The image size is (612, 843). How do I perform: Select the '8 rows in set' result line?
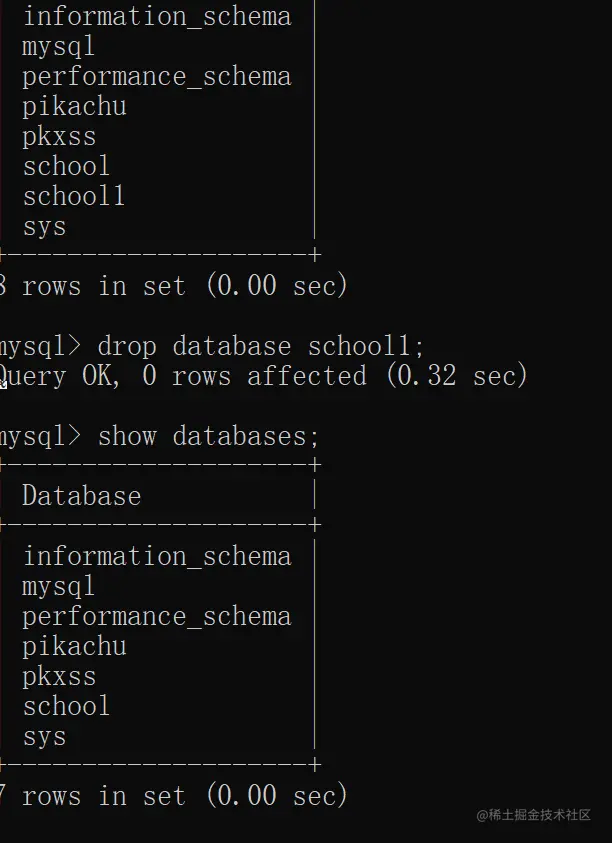(174, 285)
